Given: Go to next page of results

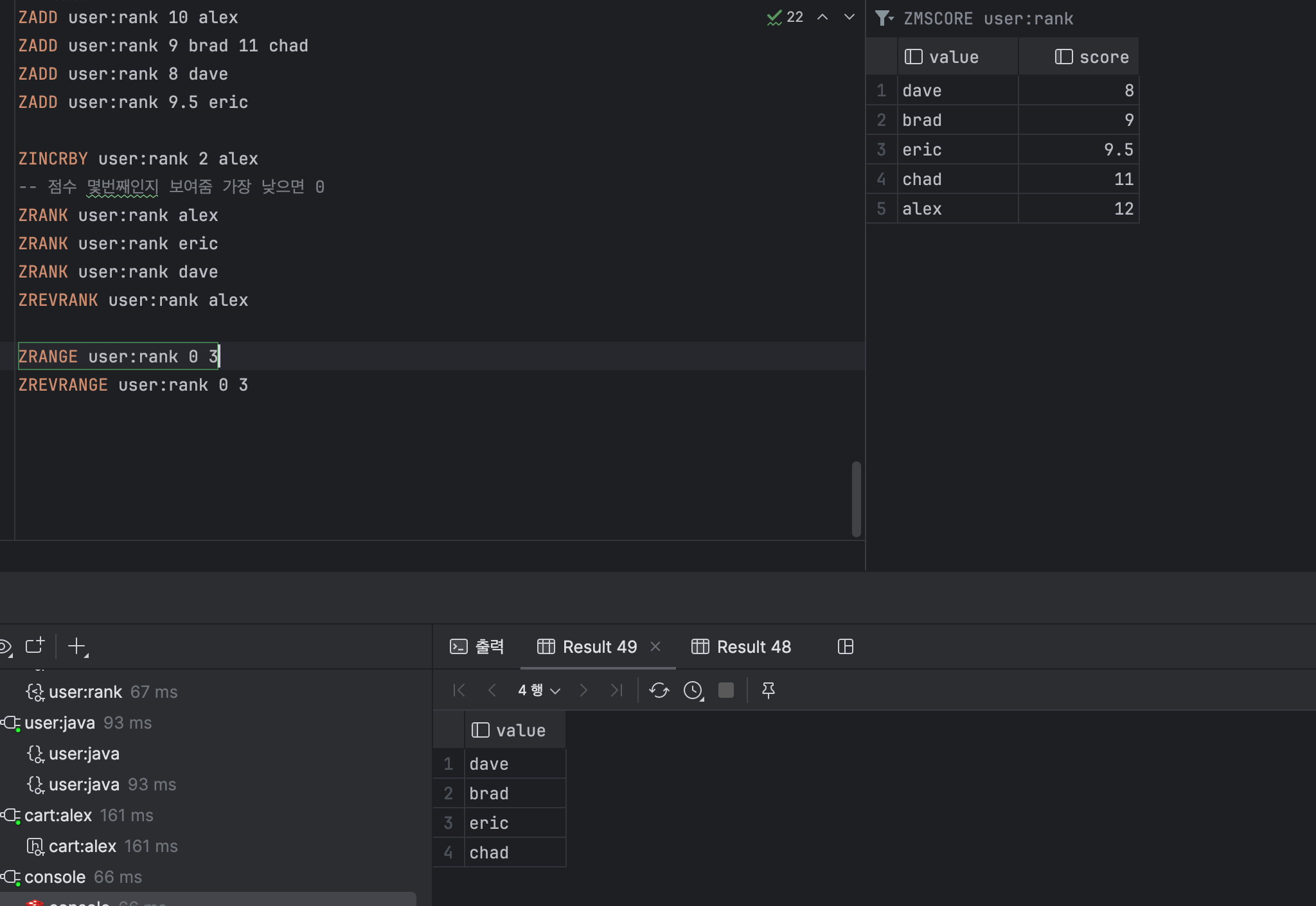Looking at the screenshot, I should coord(583,690).
